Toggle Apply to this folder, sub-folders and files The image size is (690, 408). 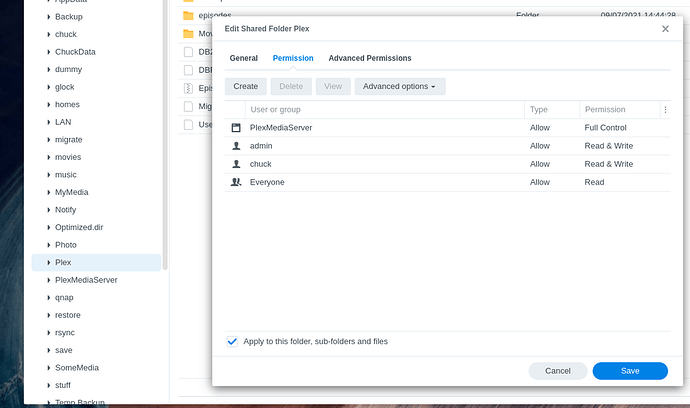pyautogui.click(x=232, y=342)
